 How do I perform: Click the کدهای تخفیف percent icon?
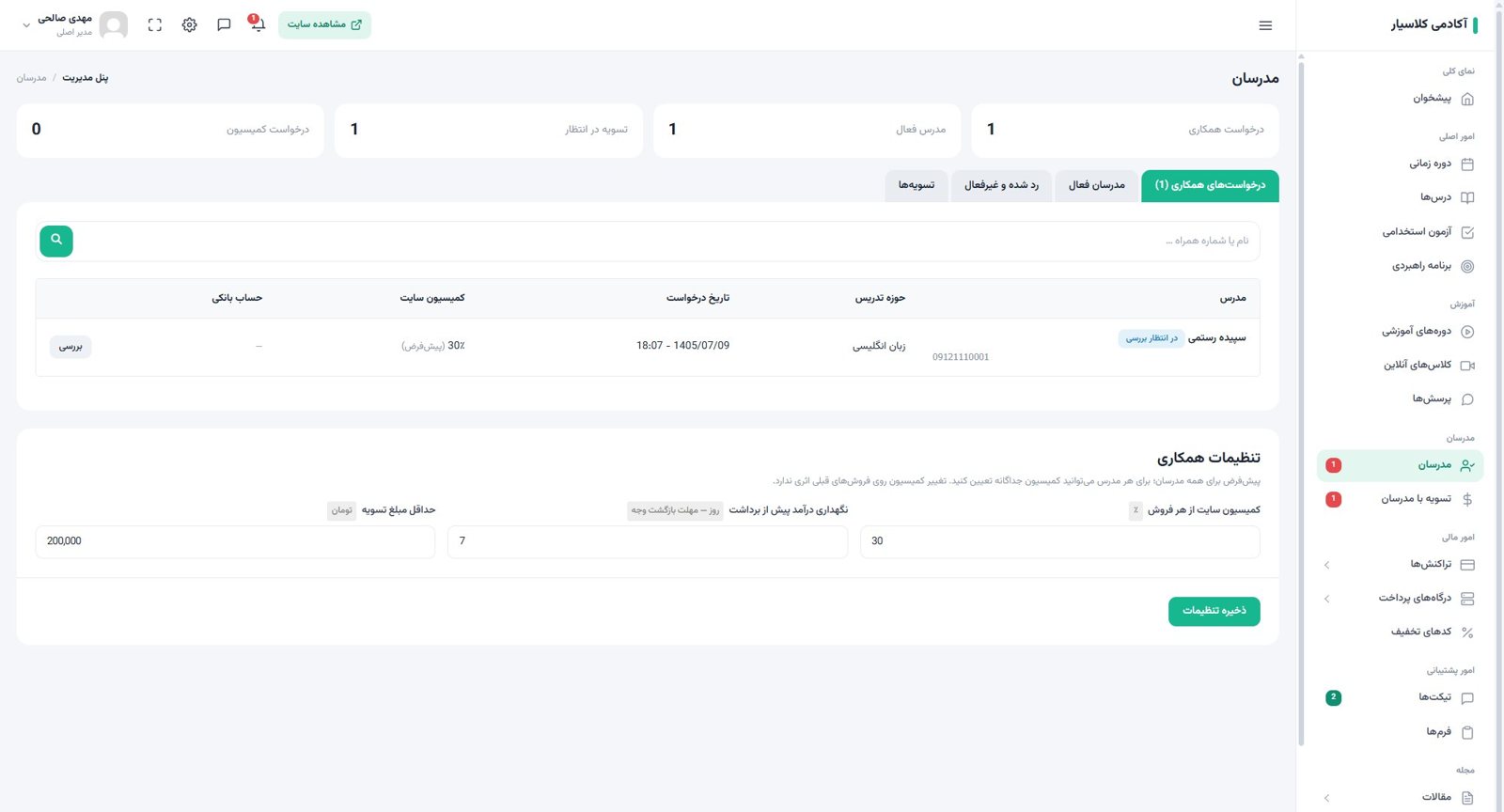[x=1467, y=632]
